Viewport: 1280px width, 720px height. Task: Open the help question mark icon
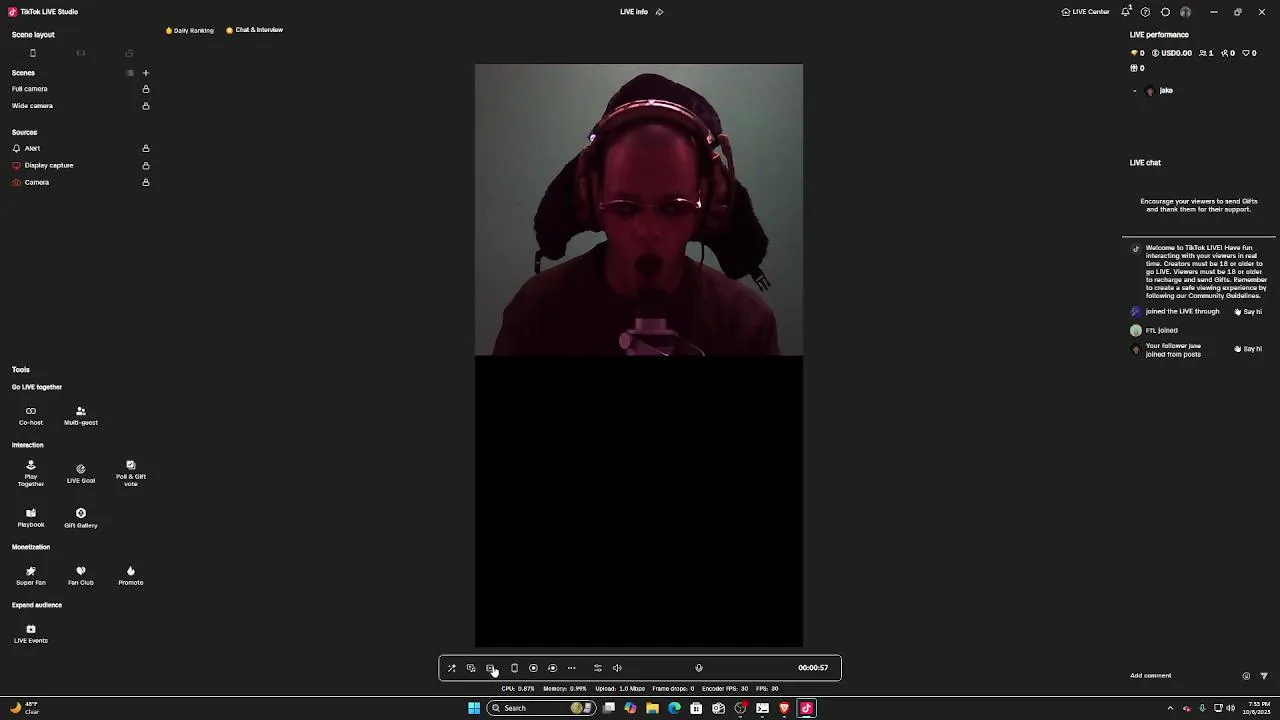tap(1145, 12)
